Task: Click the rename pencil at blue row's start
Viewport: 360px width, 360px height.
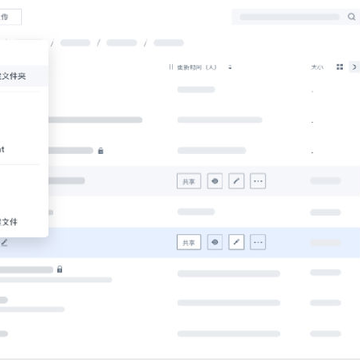Action: pos(4,243)
